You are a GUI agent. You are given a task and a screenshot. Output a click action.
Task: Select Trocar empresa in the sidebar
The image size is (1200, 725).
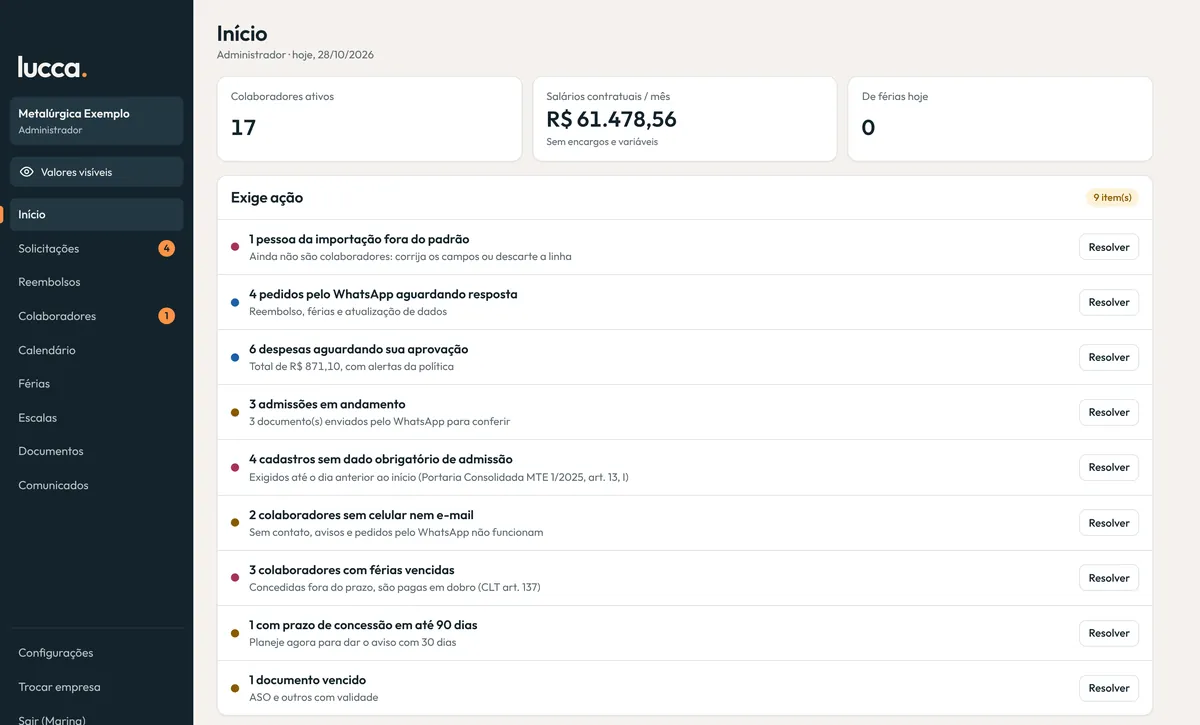(97, 687)
